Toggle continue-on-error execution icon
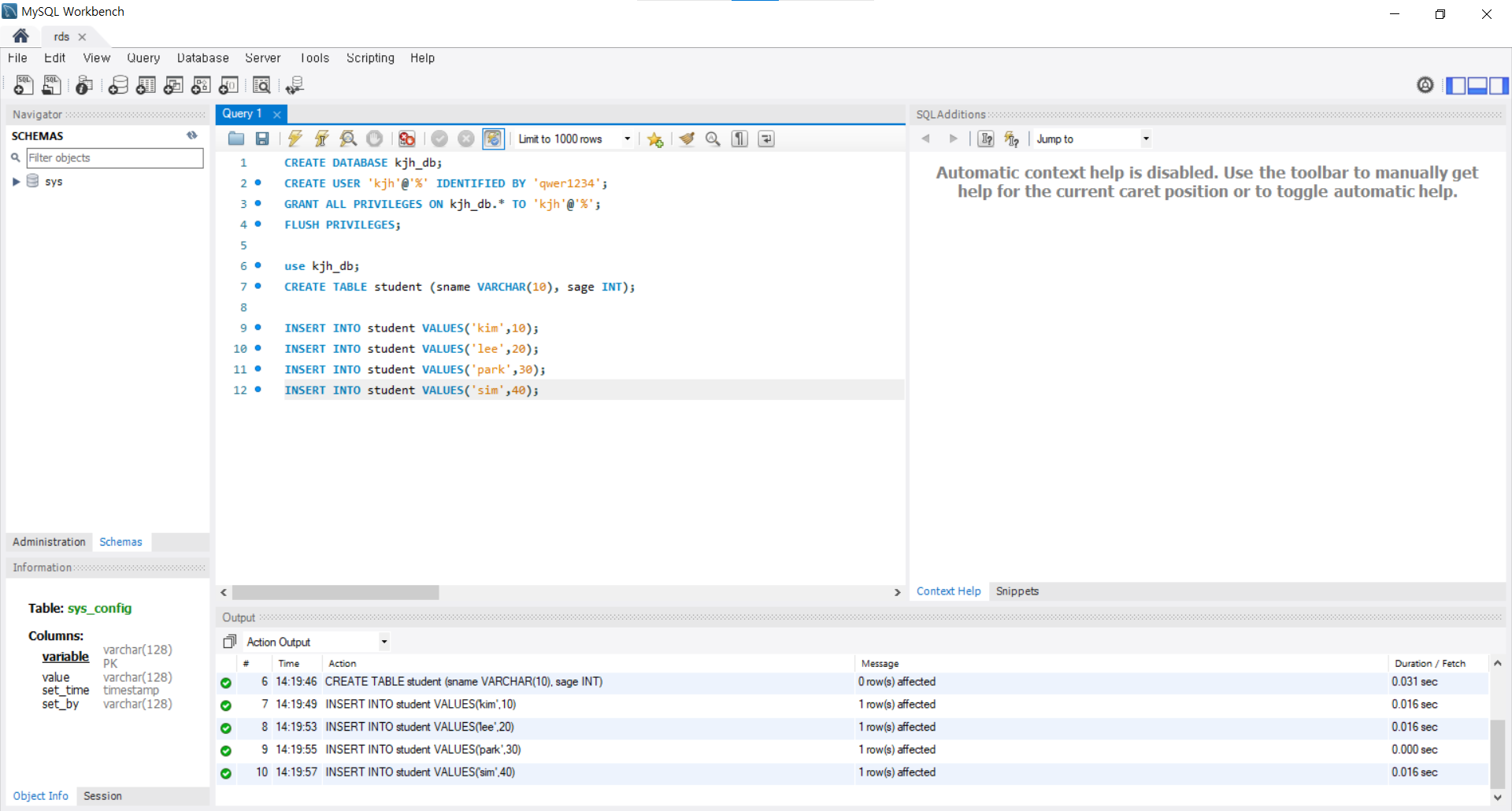This screenshot has height=811, width=1512. click(406, 139)
